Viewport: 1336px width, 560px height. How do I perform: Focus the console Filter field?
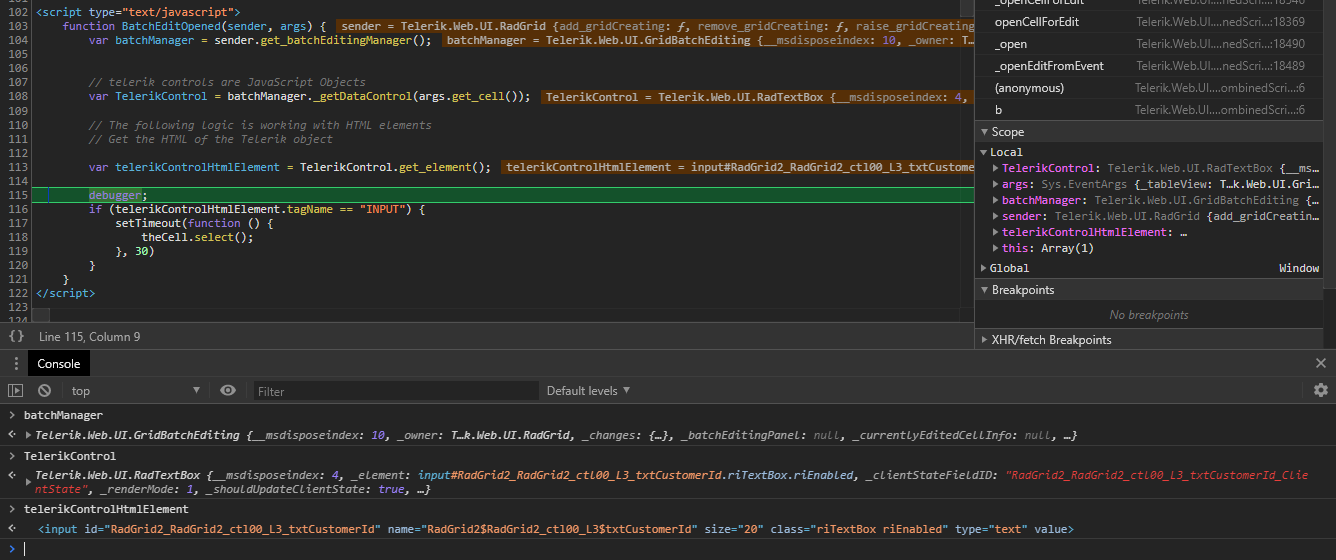click(x=396, y=391)
